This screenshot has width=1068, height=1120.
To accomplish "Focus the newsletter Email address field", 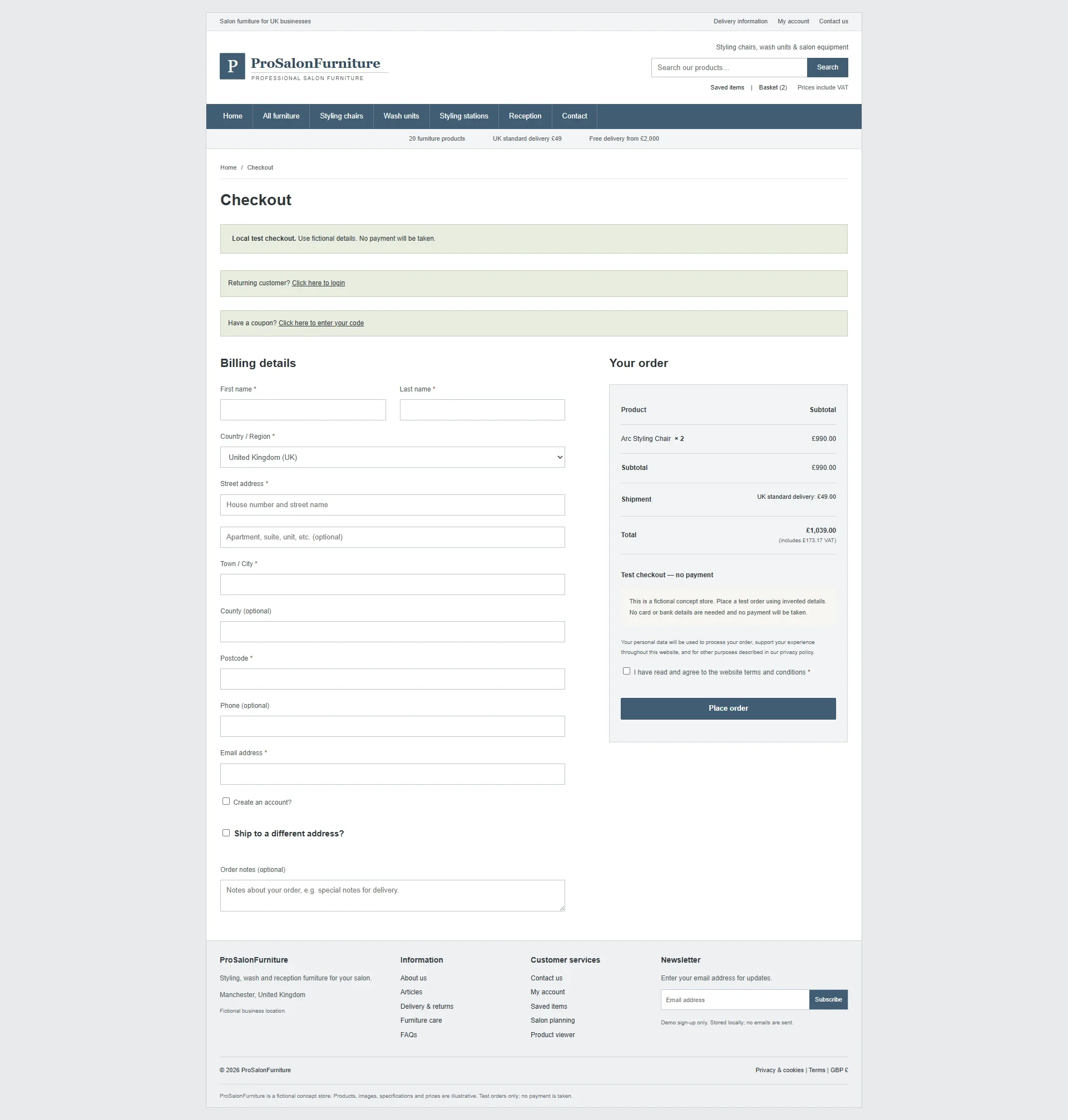I will (x=735, y=999).
